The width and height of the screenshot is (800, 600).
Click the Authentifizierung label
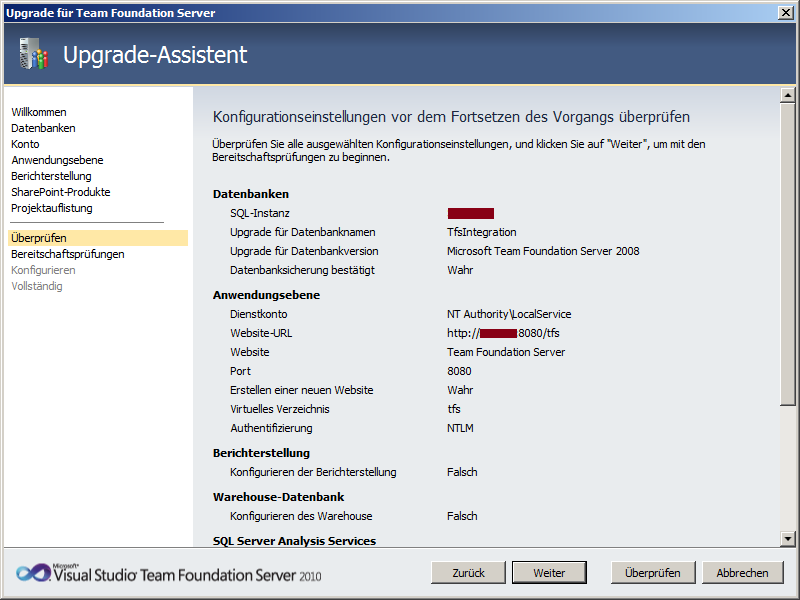click(x=271, y=428)
